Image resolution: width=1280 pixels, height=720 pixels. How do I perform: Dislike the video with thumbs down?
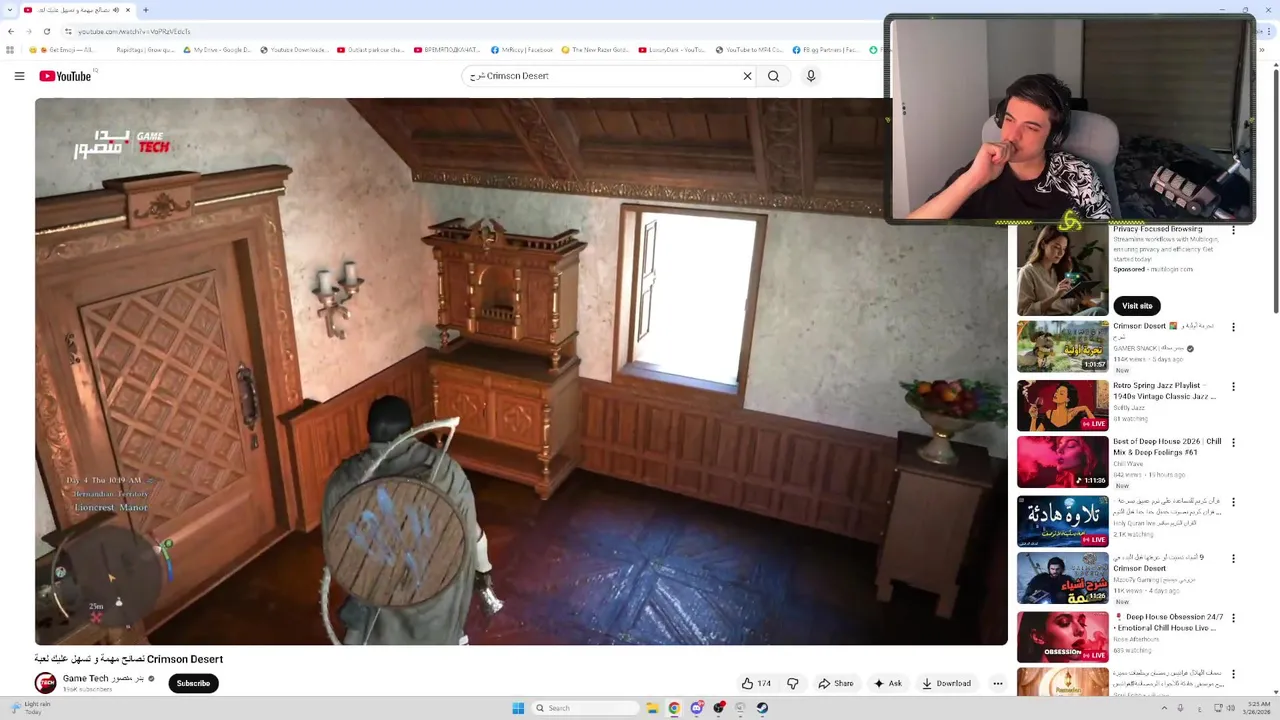click(x=792, y=683)
